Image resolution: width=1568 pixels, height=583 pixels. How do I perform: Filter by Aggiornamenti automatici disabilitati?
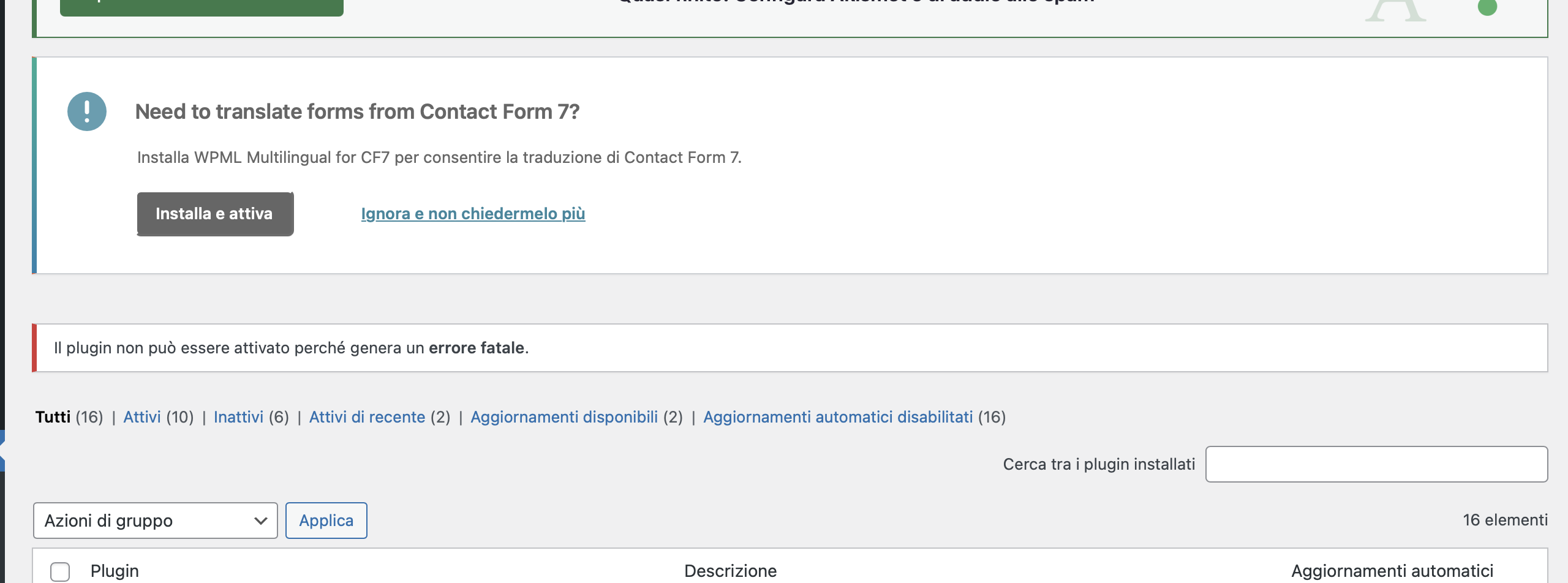point(838,417)
